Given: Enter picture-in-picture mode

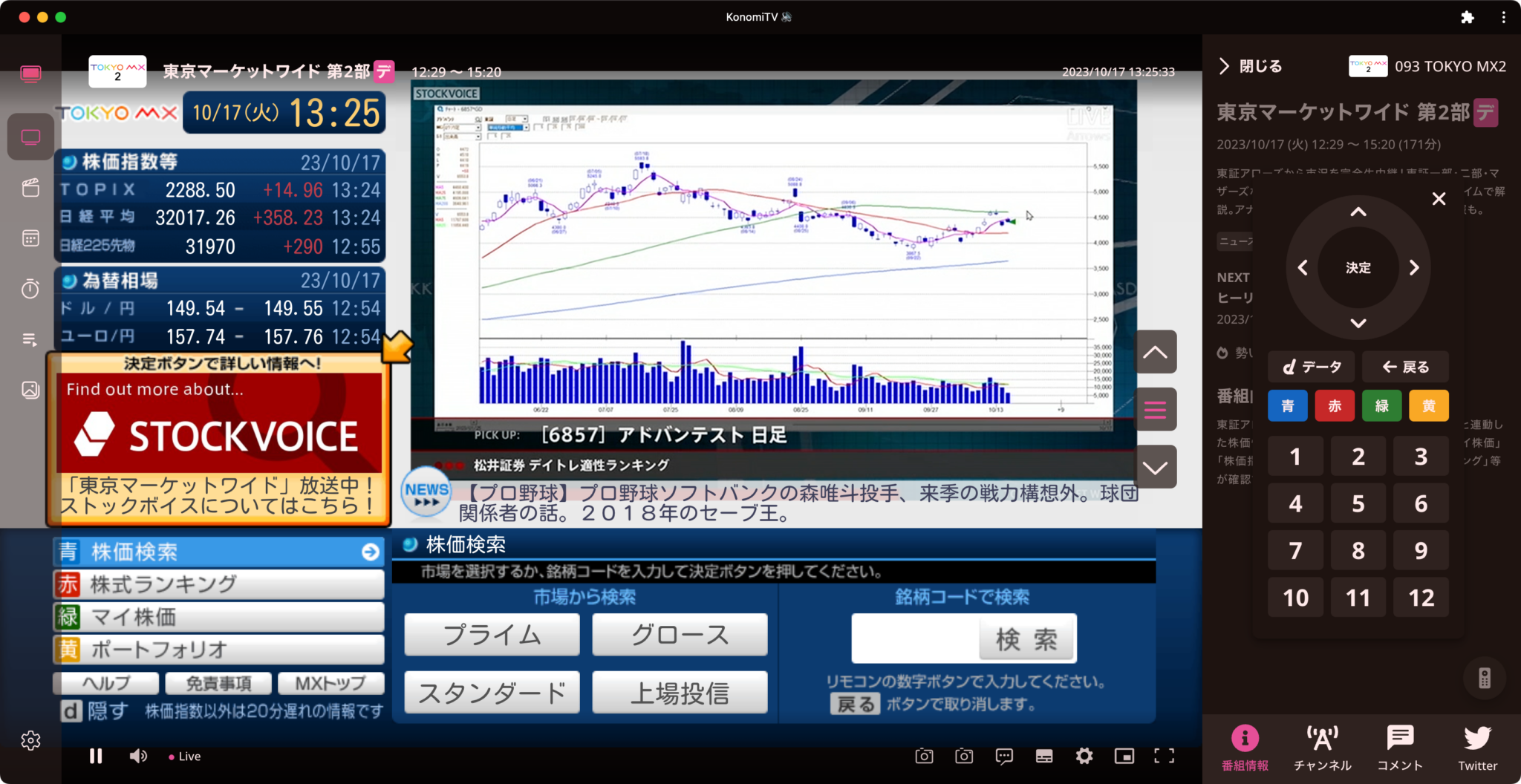Looking at the screenshot, I should (x=1124, y=756).
